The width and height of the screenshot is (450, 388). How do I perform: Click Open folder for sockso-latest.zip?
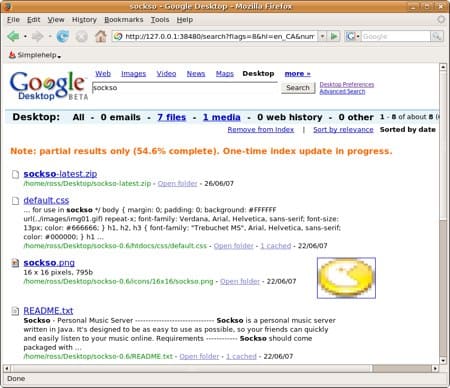point(178,184)
